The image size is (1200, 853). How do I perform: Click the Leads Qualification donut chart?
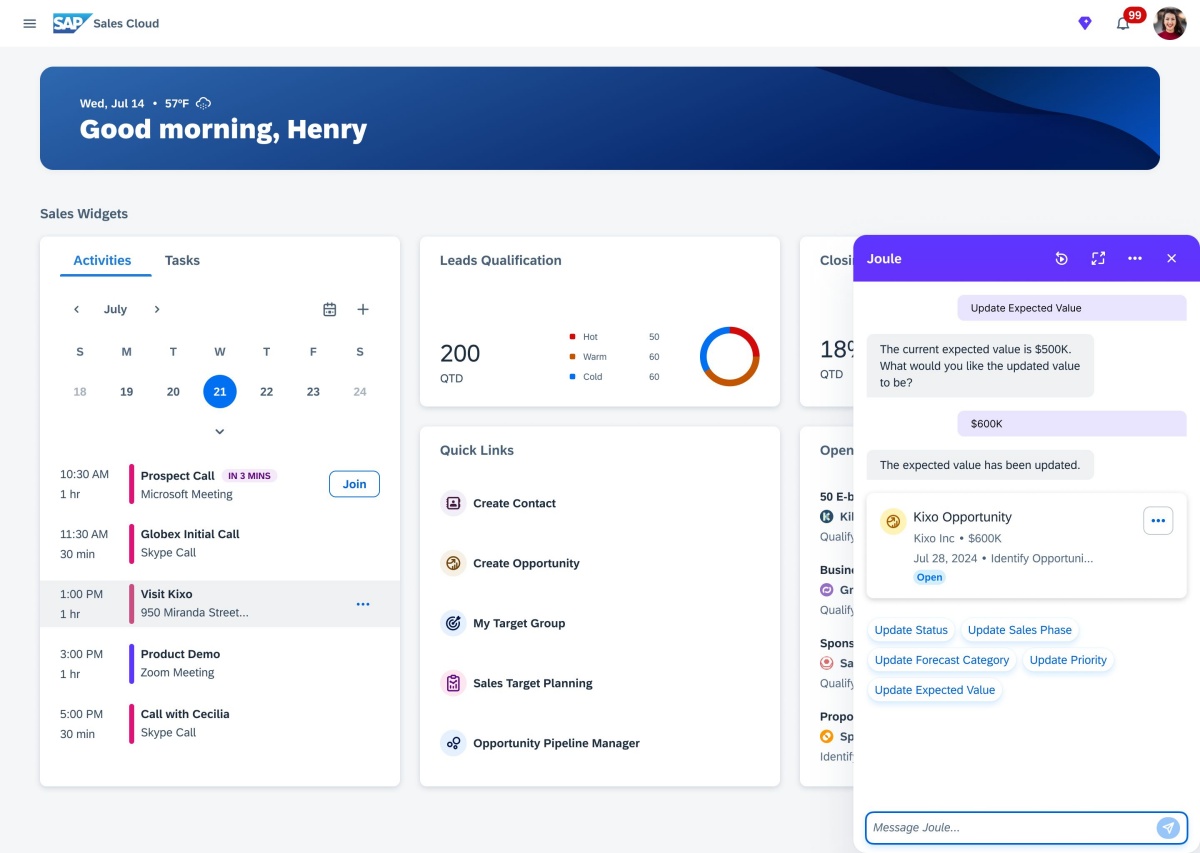pyautogui.click(x=730, y=356)
